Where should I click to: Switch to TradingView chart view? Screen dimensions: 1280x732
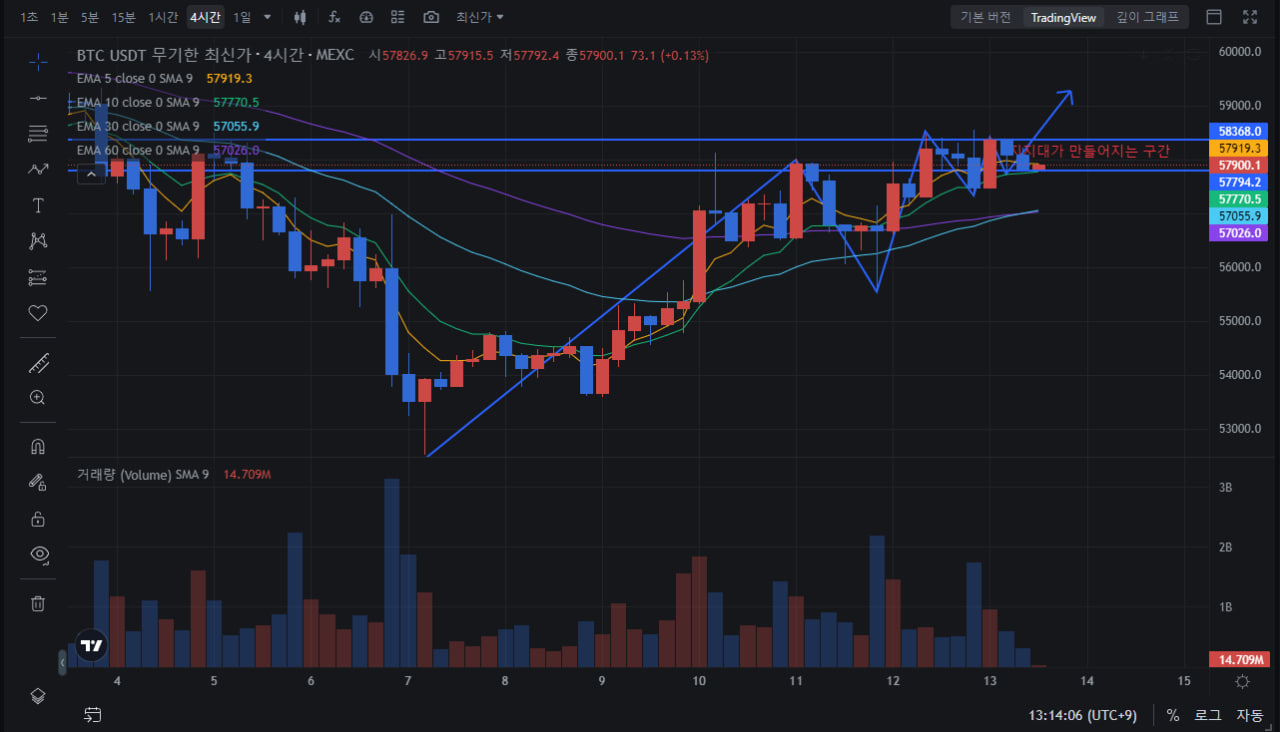[x=1064, y=17]
